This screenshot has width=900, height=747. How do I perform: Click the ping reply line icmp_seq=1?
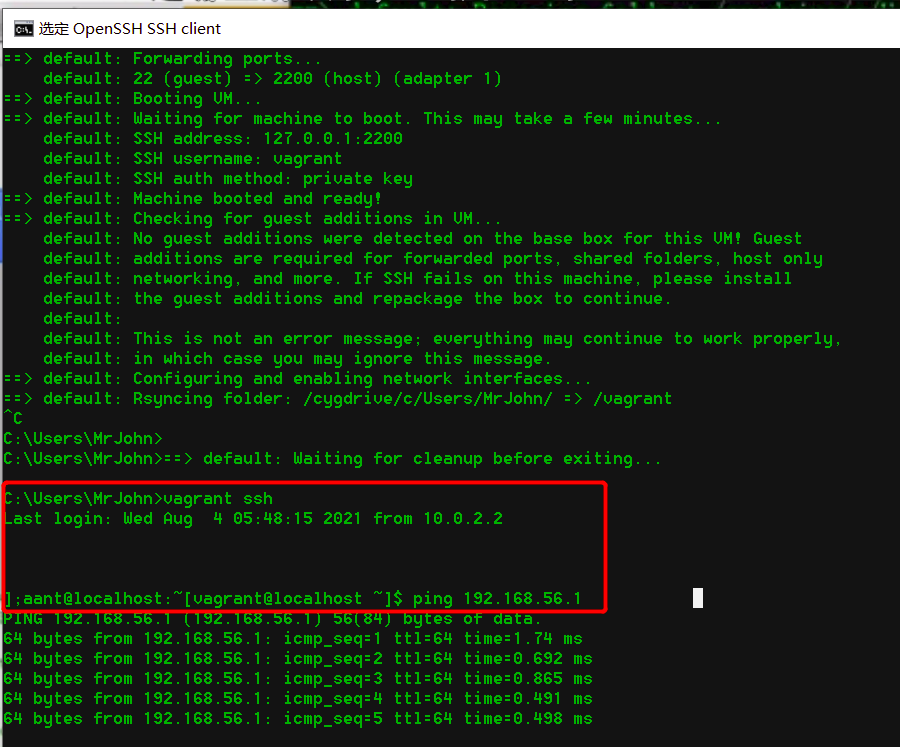(x=293, y=638)
